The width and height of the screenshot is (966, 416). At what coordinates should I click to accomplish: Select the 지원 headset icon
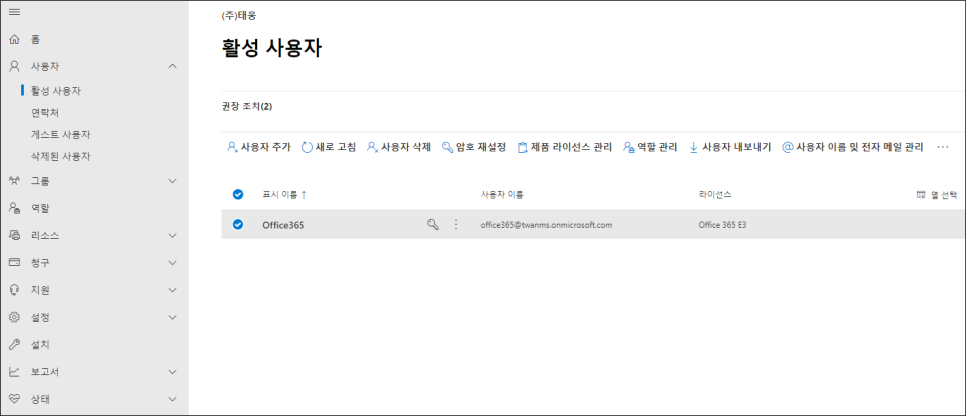[x=14, y=290]
